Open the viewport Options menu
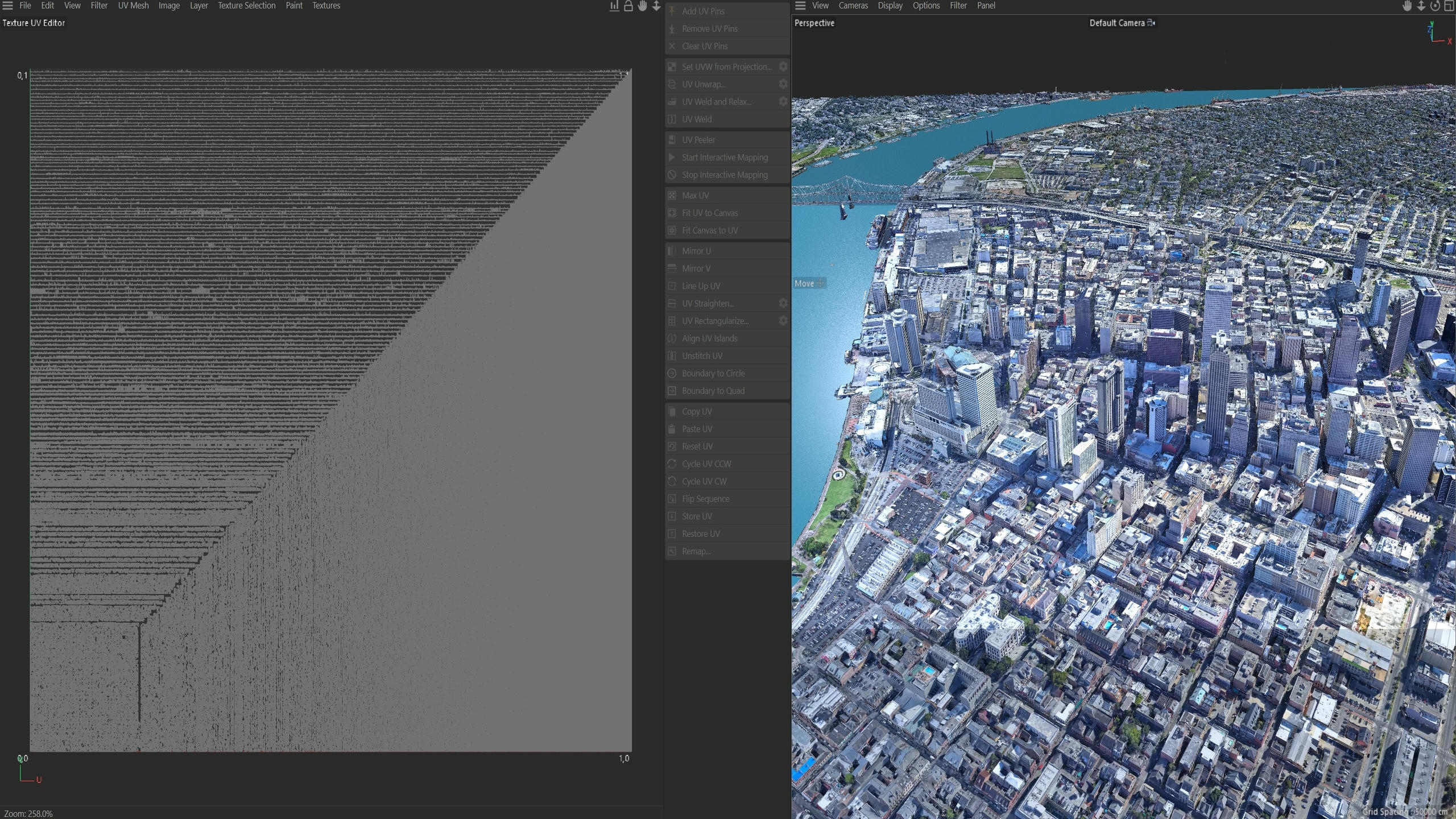This screenshot has width=1456, height=819. point(926,6)
